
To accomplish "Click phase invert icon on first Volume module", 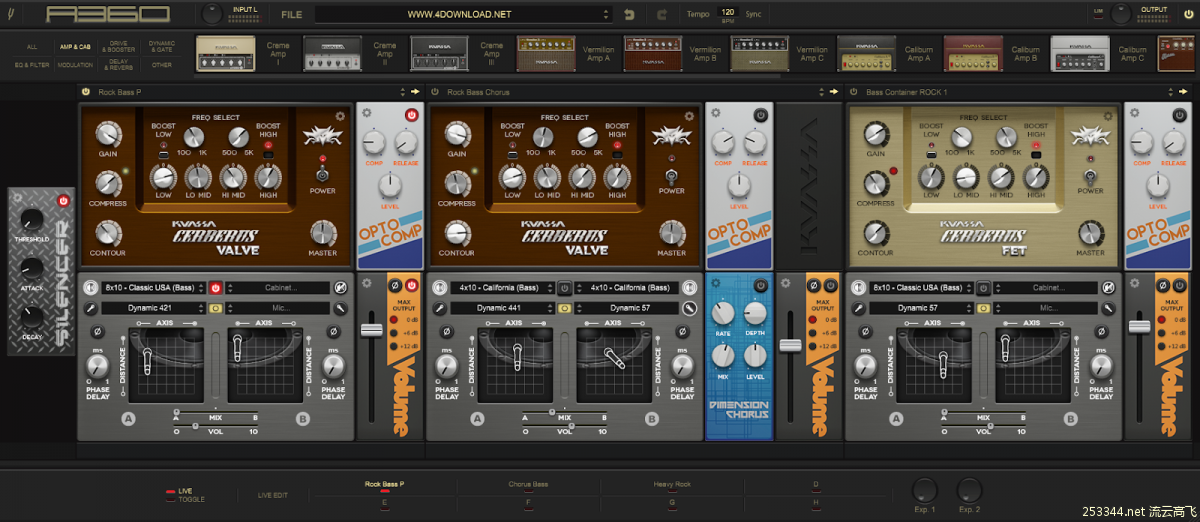I will coord(395,287).
